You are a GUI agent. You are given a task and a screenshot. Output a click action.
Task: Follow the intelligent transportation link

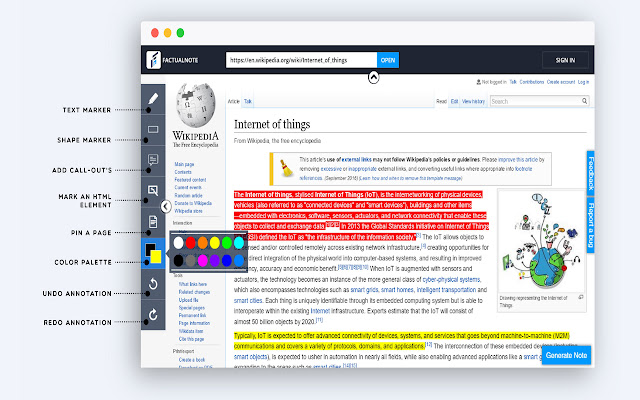click(x=446, y=290)
